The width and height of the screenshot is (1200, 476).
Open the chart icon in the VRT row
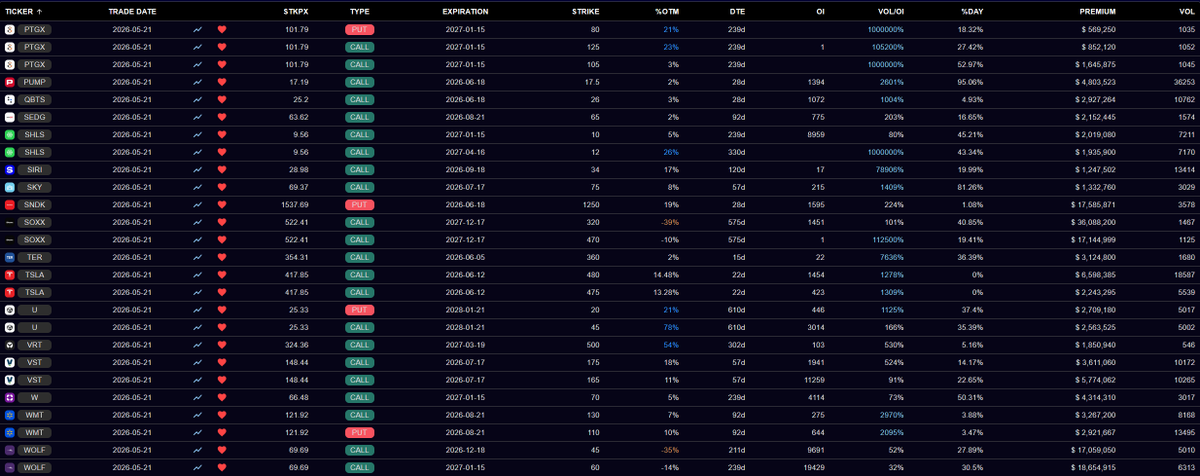(x=197, y=345)
